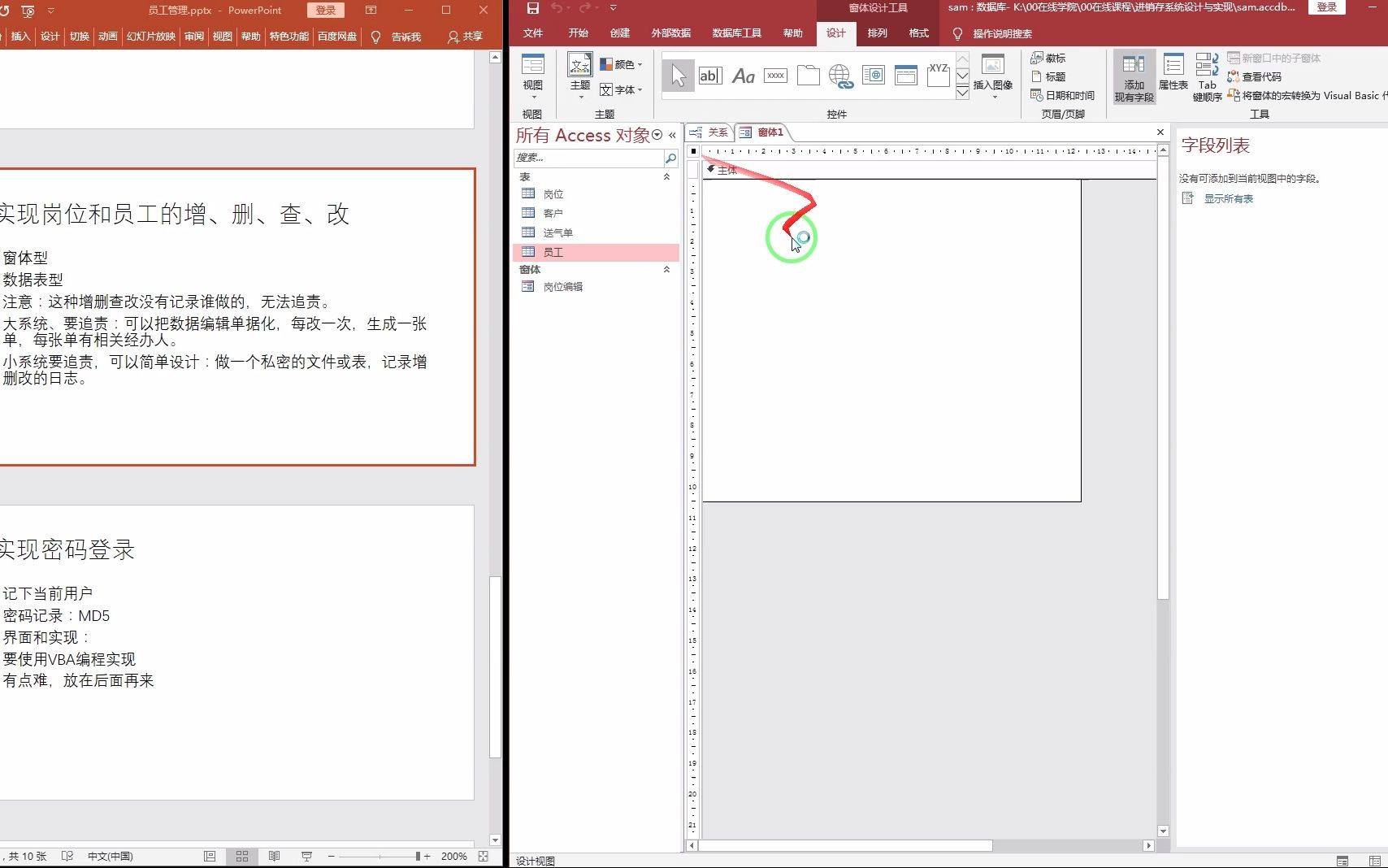Pick the Tab Control tool
This screenshot has width=1388, height=868.
pyautogui.click(x=809, y=76)
